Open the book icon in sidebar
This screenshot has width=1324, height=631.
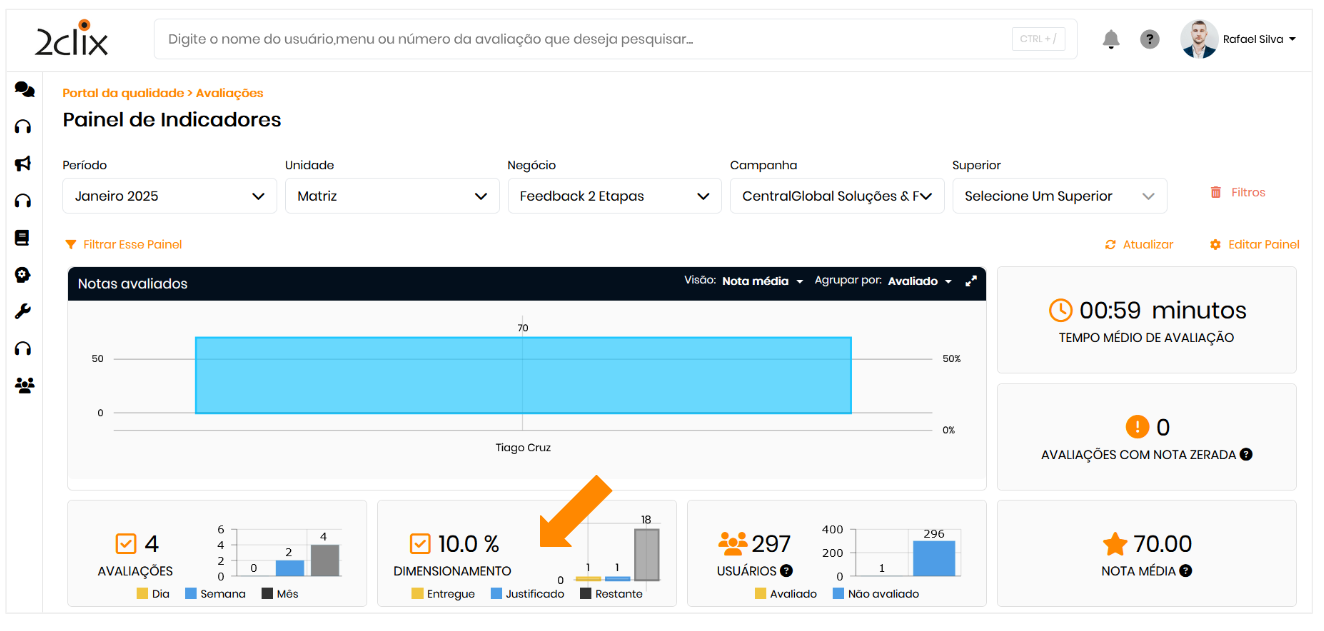pyautogui.click(x=22, y=238)
